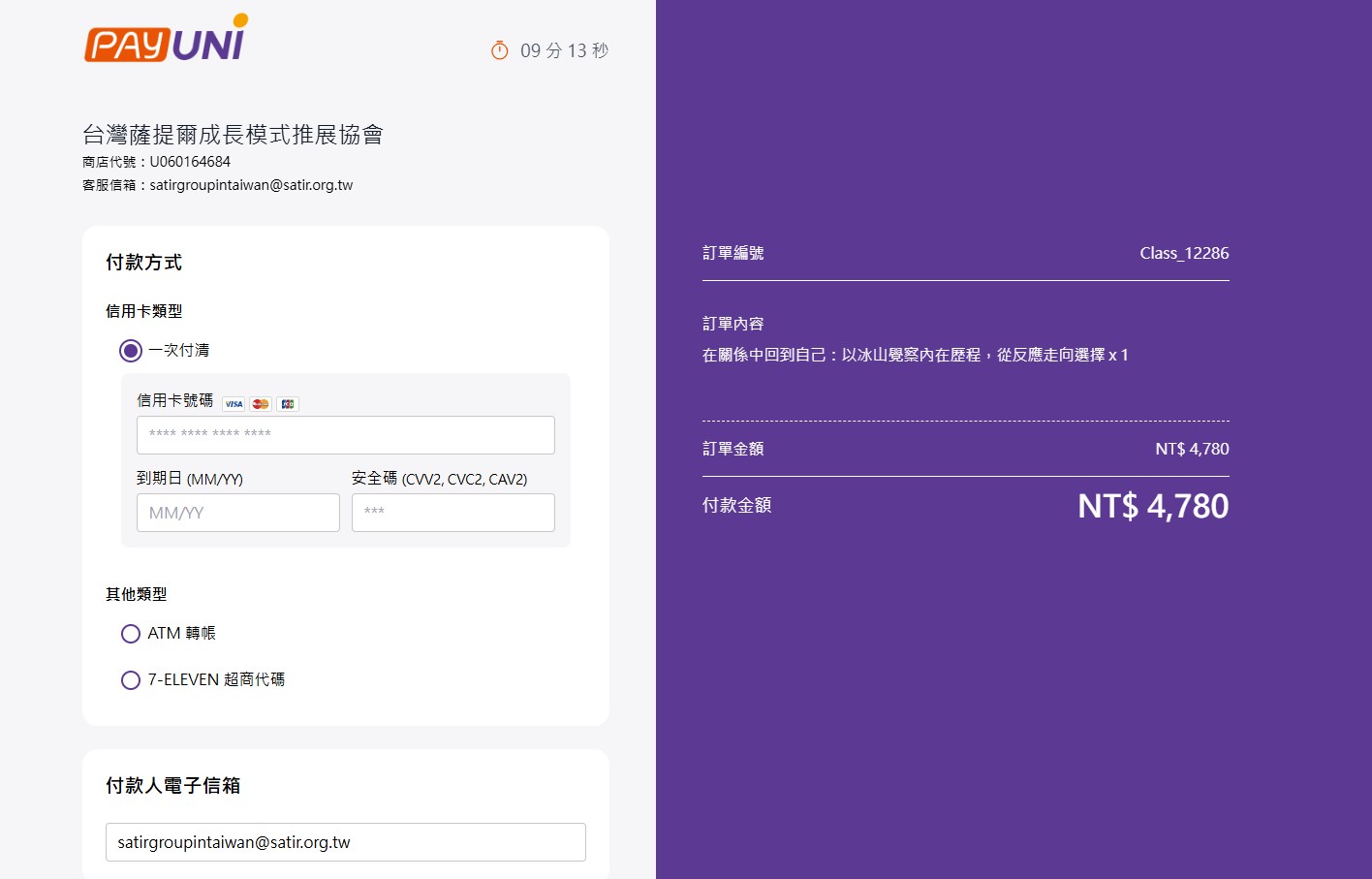Click the order content description text

click(915, 355)
